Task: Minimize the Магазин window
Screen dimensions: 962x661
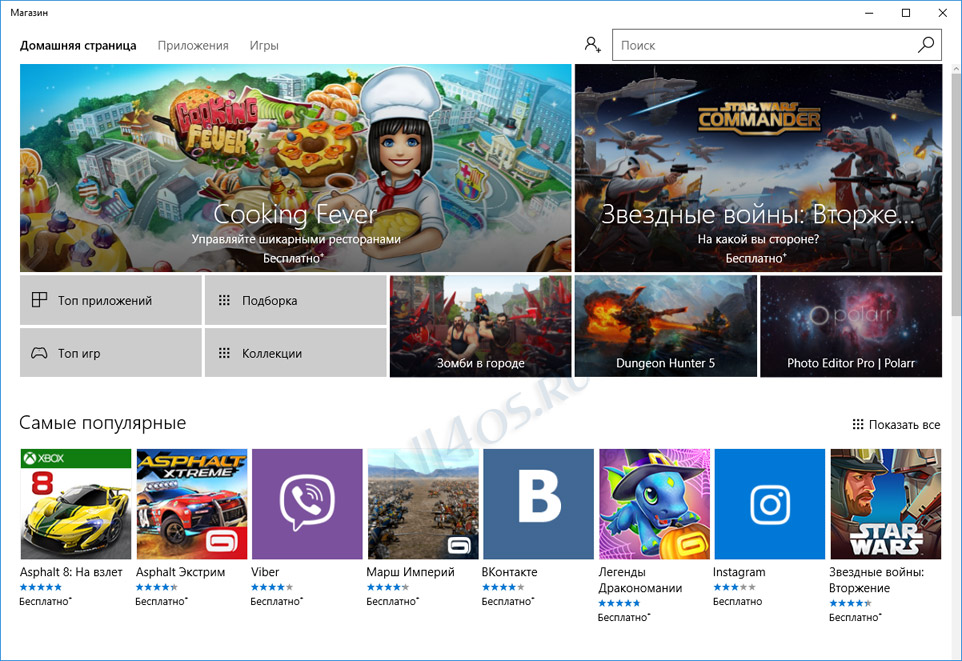Action: (x=869, y=13)
